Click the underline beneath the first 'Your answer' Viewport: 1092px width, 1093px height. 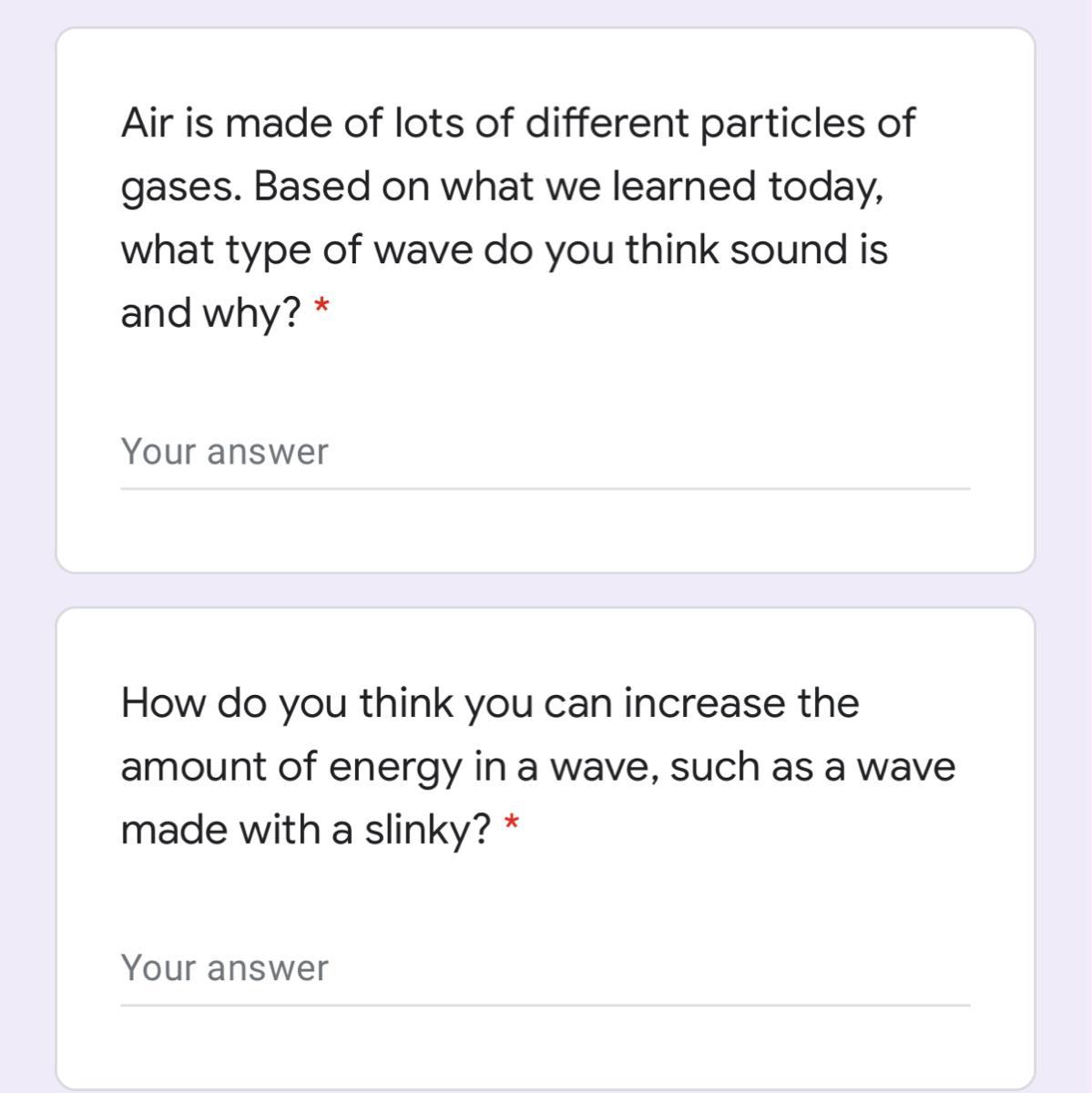point(545,489)
